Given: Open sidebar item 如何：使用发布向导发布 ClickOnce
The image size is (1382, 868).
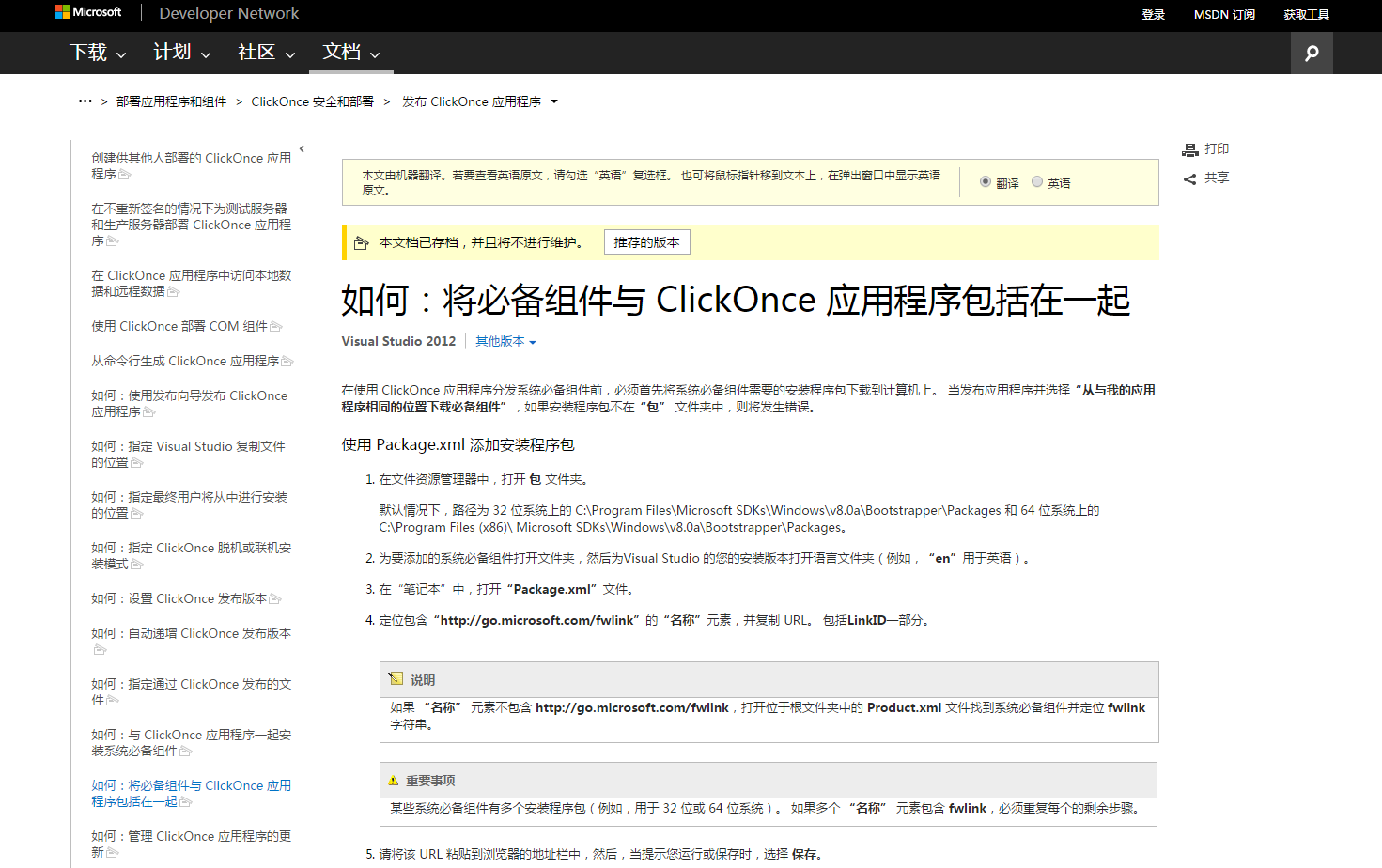Looking at the screenshot, I should coord(189,404).
